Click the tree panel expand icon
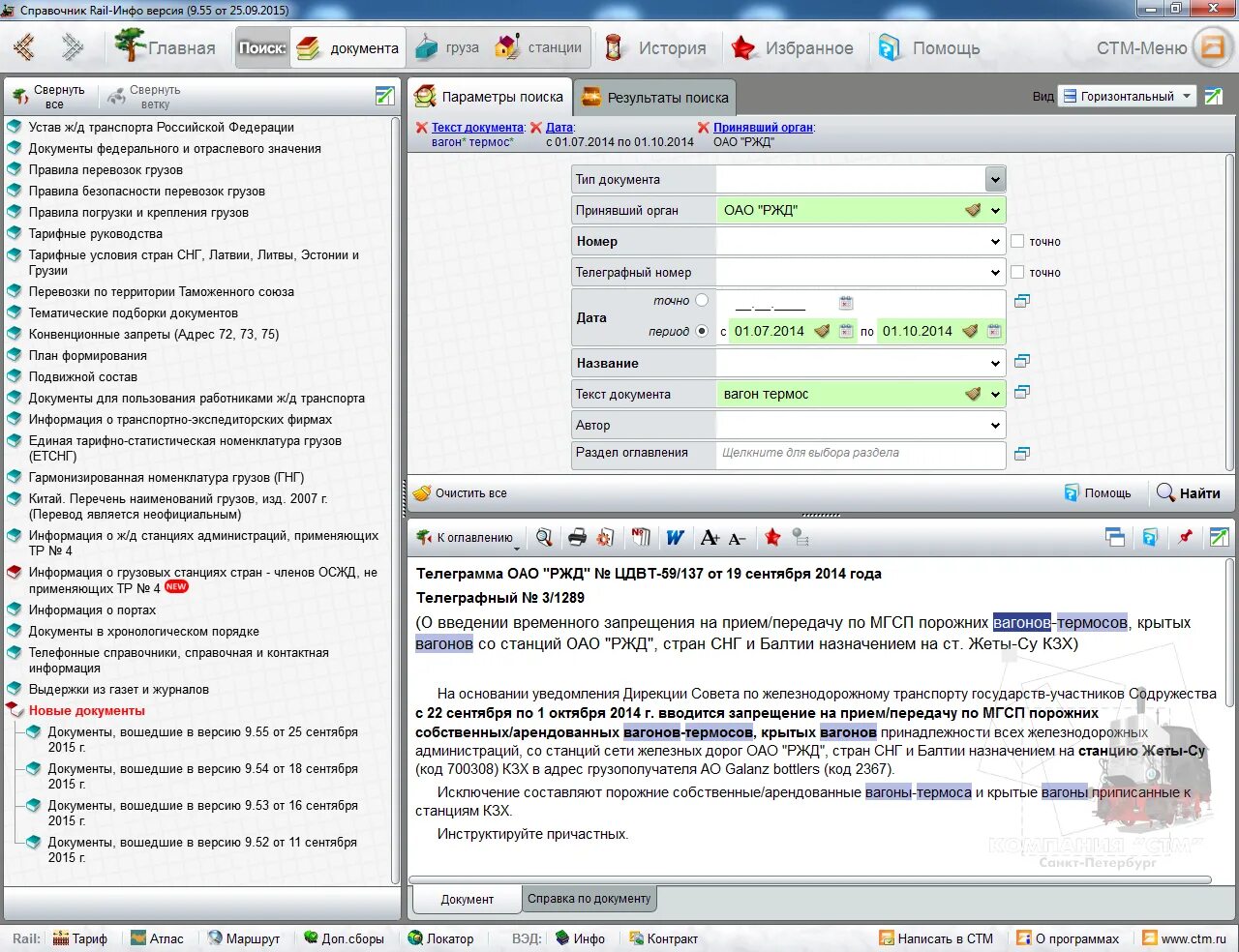 (384, 95)
